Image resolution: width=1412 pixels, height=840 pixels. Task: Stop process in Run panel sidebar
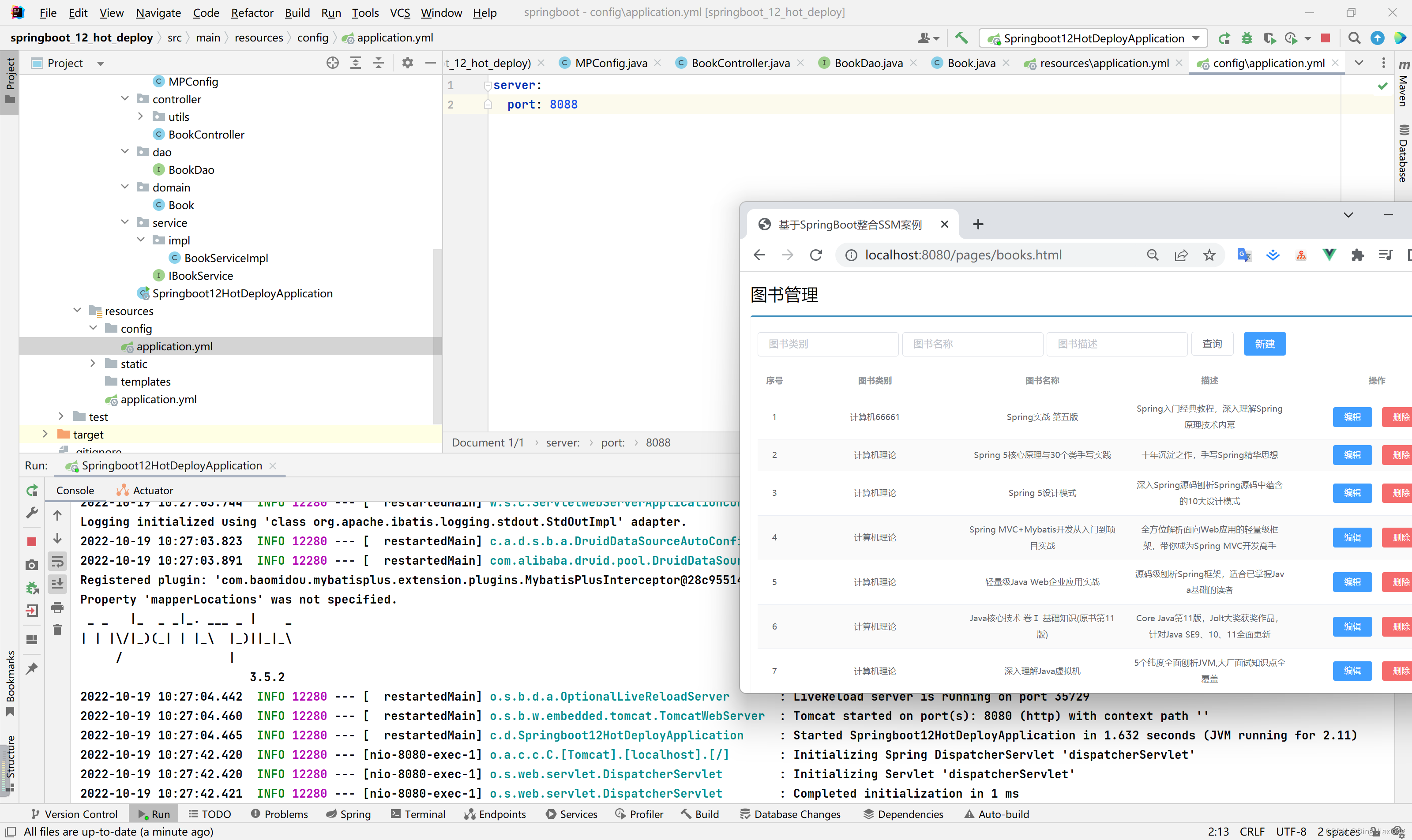point(32,542)
